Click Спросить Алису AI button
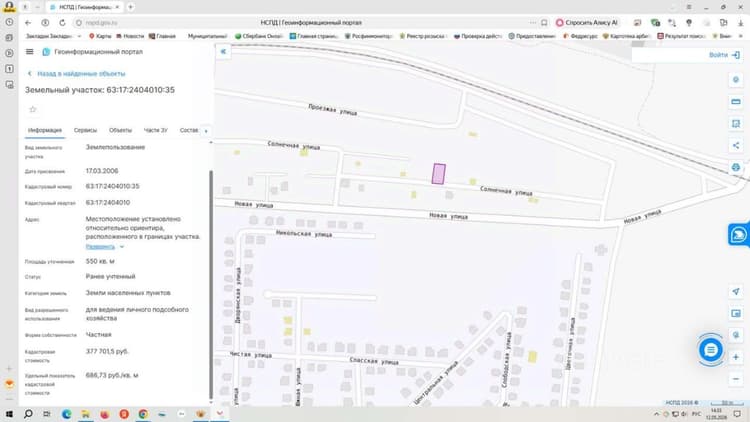The width and height of the screenshot is (750, 422). tap(587, 22)
